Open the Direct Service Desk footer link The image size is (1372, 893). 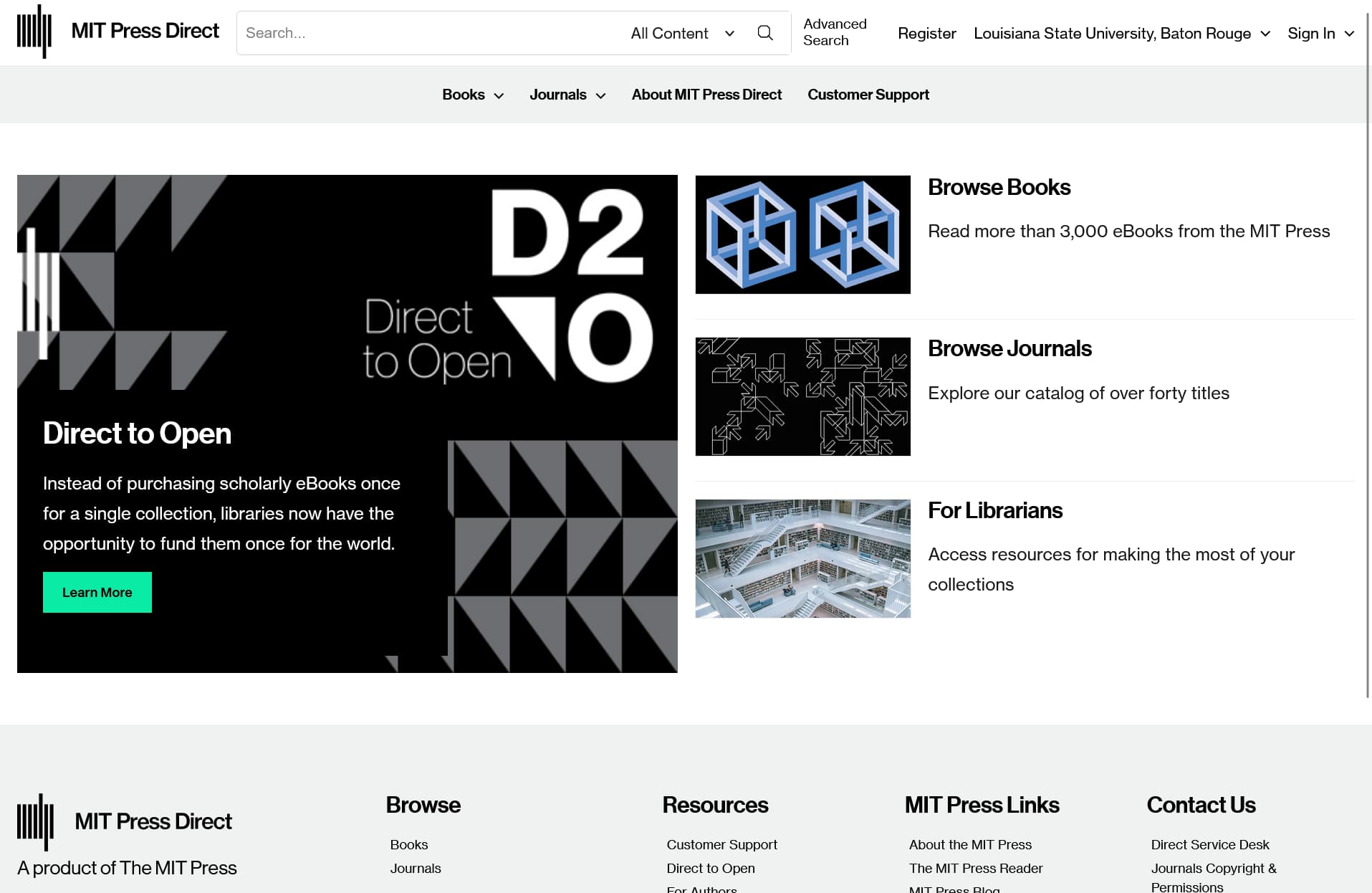point(1209,844)
